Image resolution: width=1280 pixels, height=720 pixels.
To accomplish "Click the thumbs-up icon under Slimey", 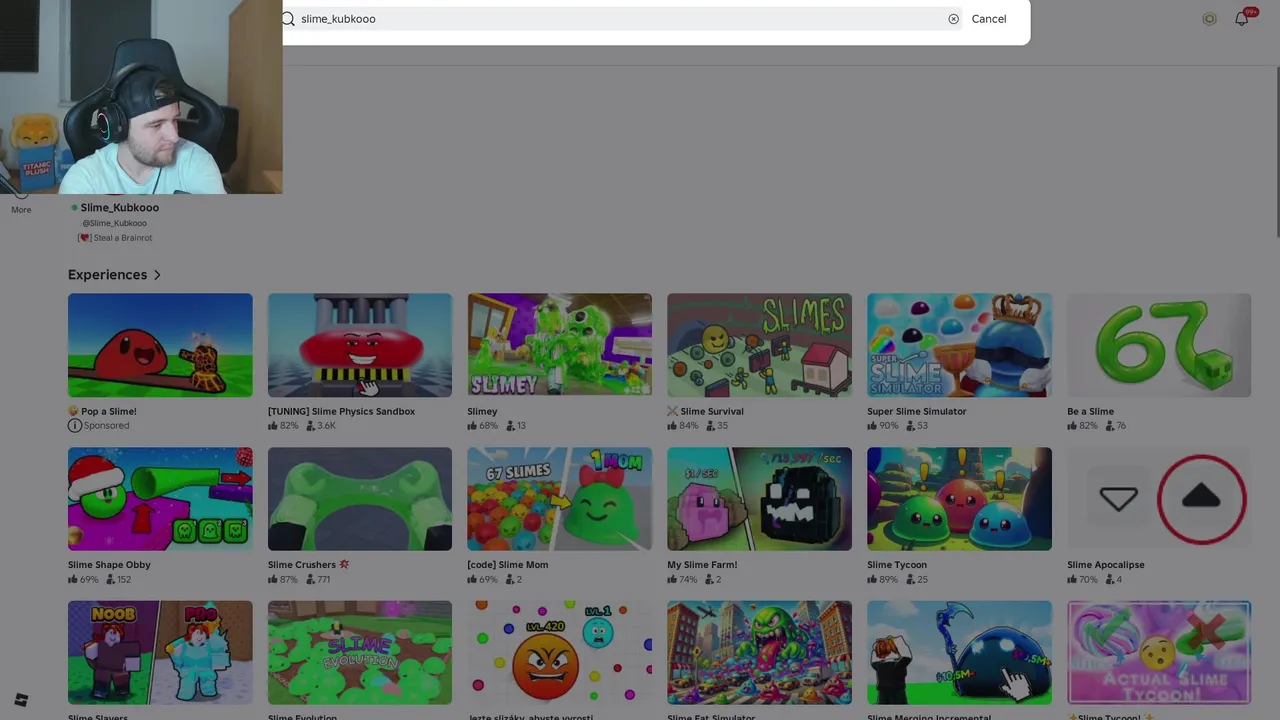I will coord(472,425).
